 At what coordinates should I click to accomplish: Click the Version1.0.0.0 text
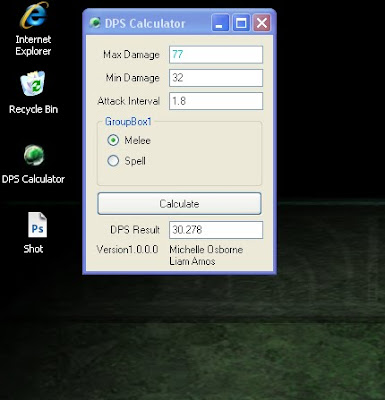(x=127, y=249)
